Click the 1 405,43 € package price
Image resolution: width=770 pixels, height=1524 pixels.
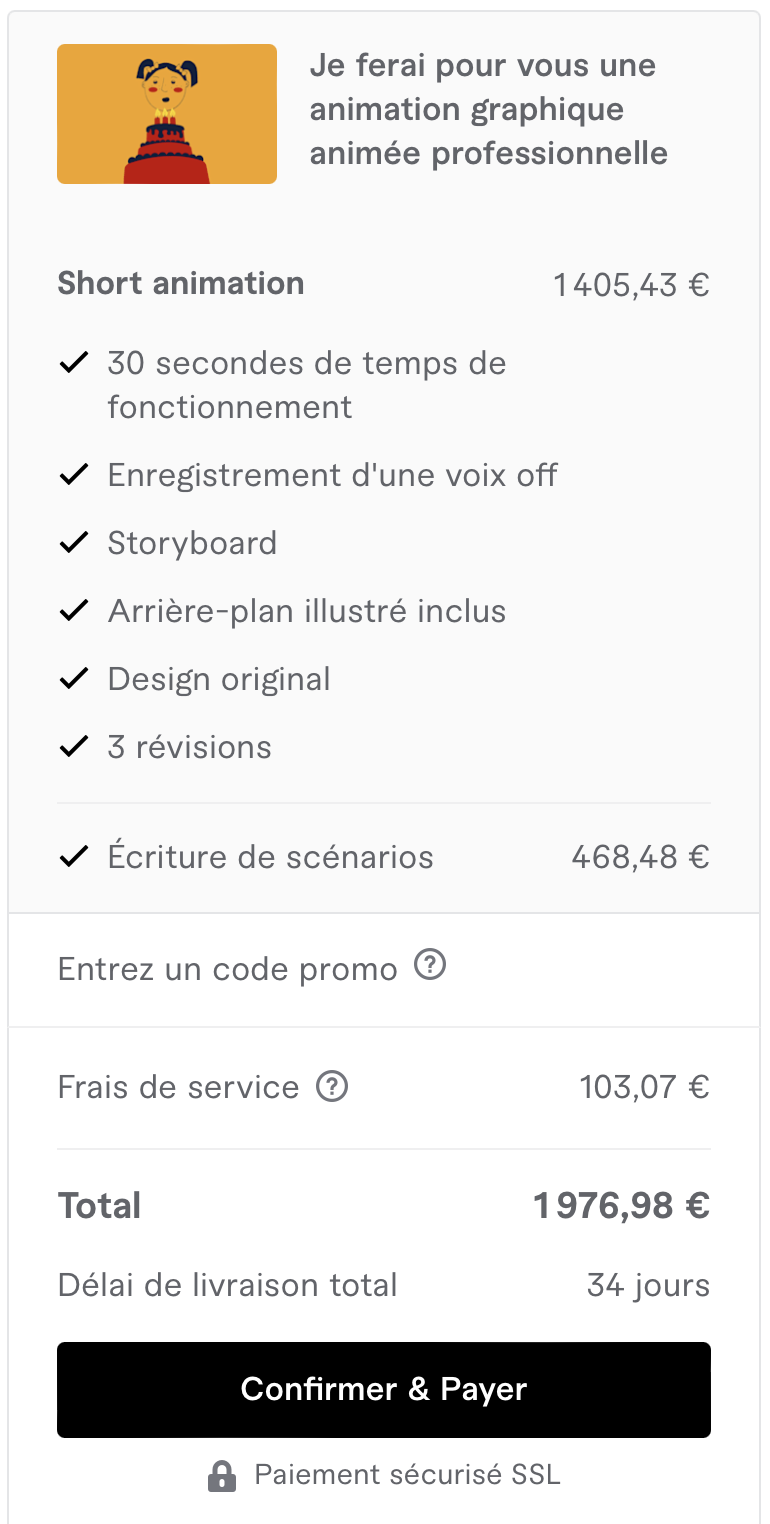[631, 285]
